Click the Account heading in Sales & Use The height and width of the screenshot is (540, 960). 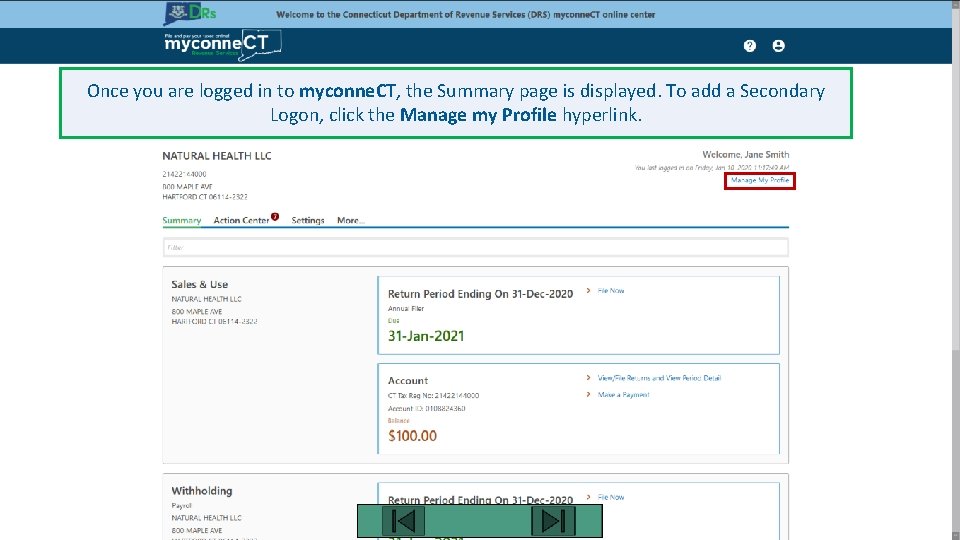pos(408,381)
